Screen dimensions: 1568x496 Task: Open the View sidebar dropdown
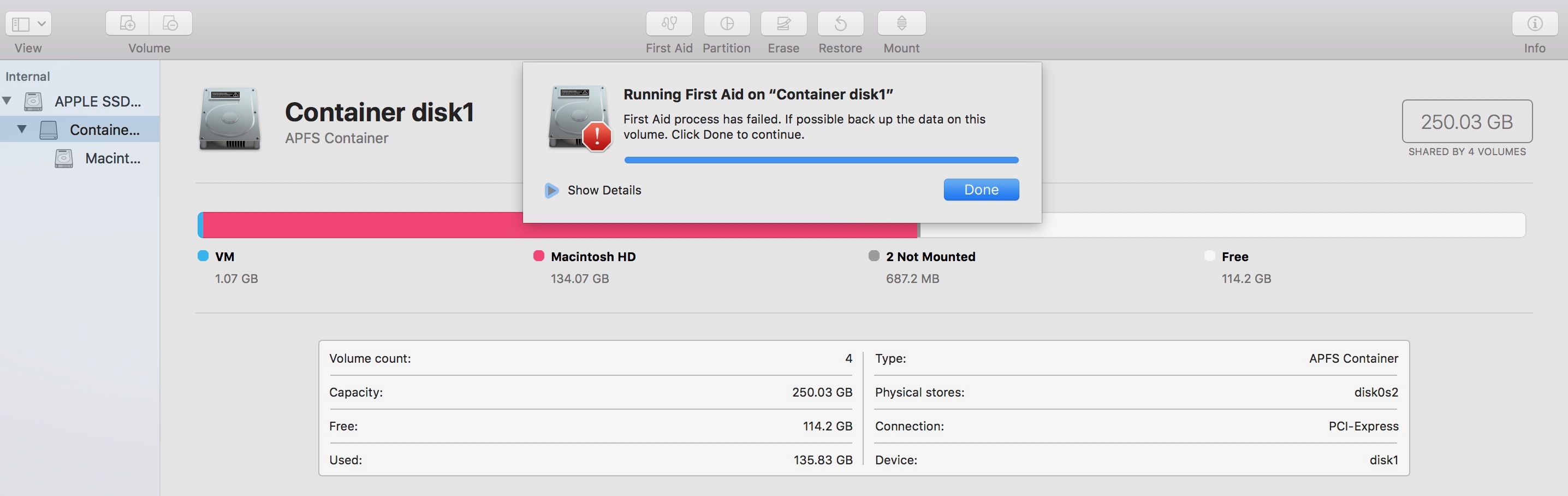[x=28, y=24]
